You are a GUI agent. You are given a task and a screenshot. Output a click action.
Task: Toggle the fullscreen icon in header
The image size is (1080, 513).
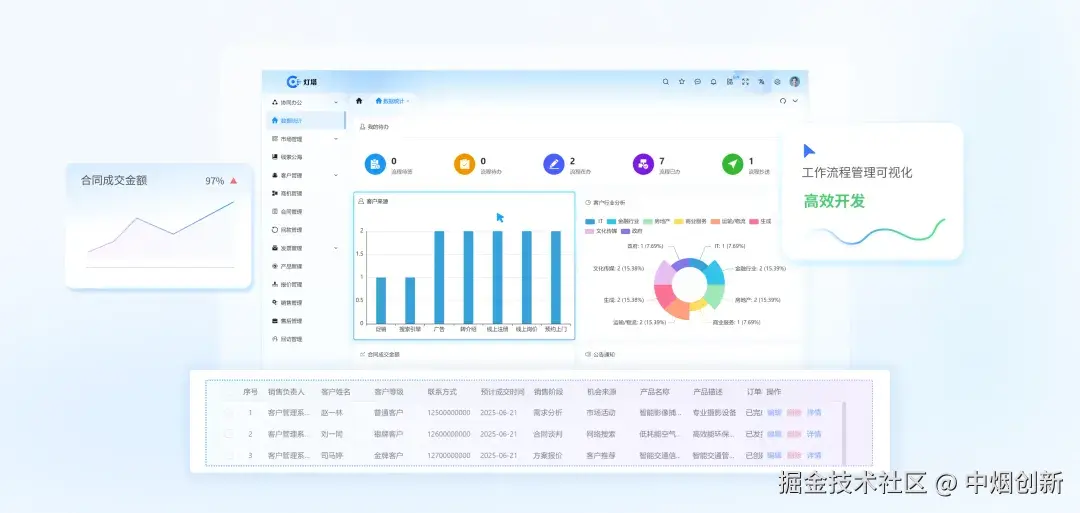[745, 81]
